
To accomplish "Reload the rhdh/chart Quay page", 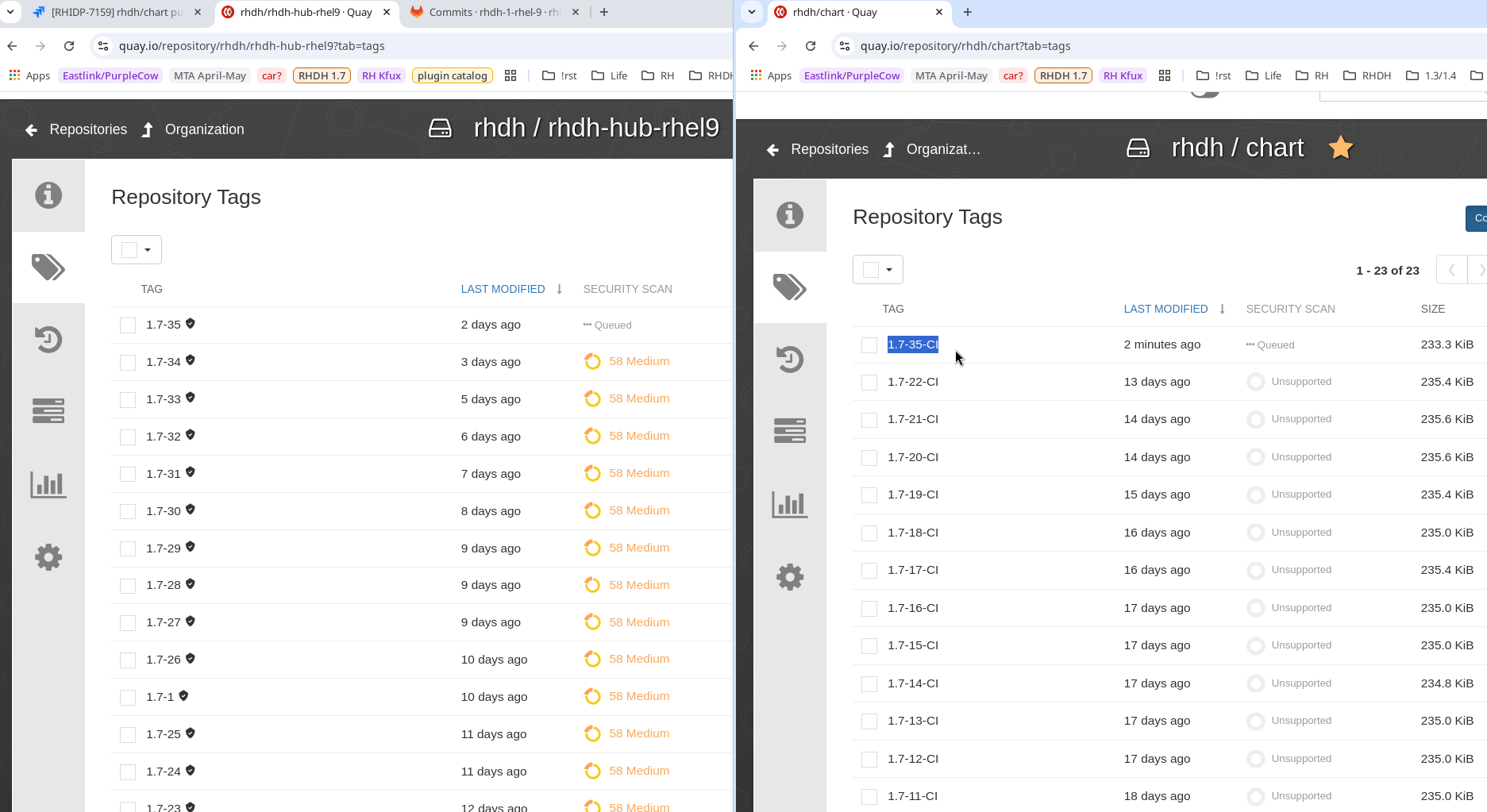I will (811, 46).
